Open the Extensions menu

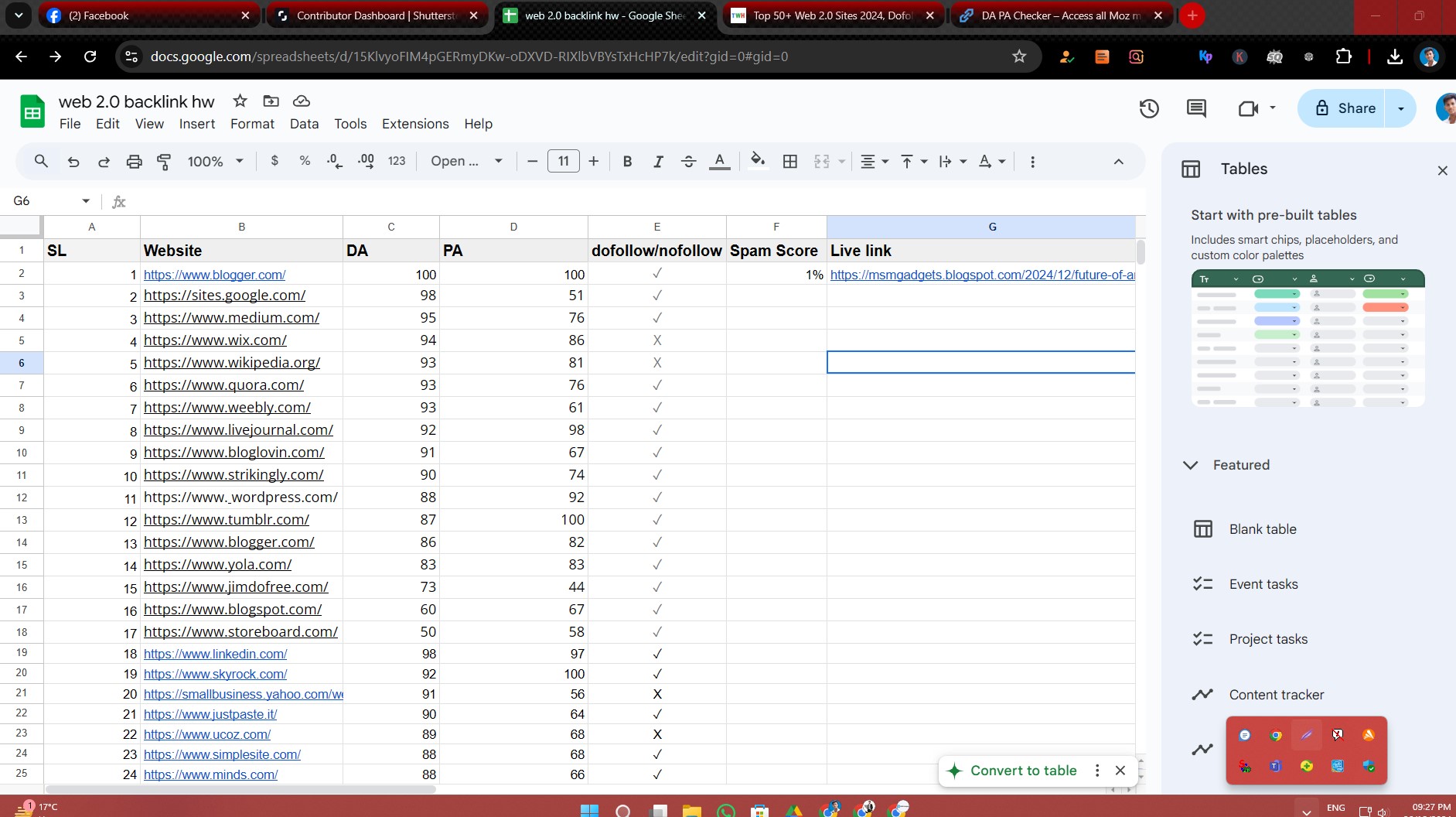point(415,124)
